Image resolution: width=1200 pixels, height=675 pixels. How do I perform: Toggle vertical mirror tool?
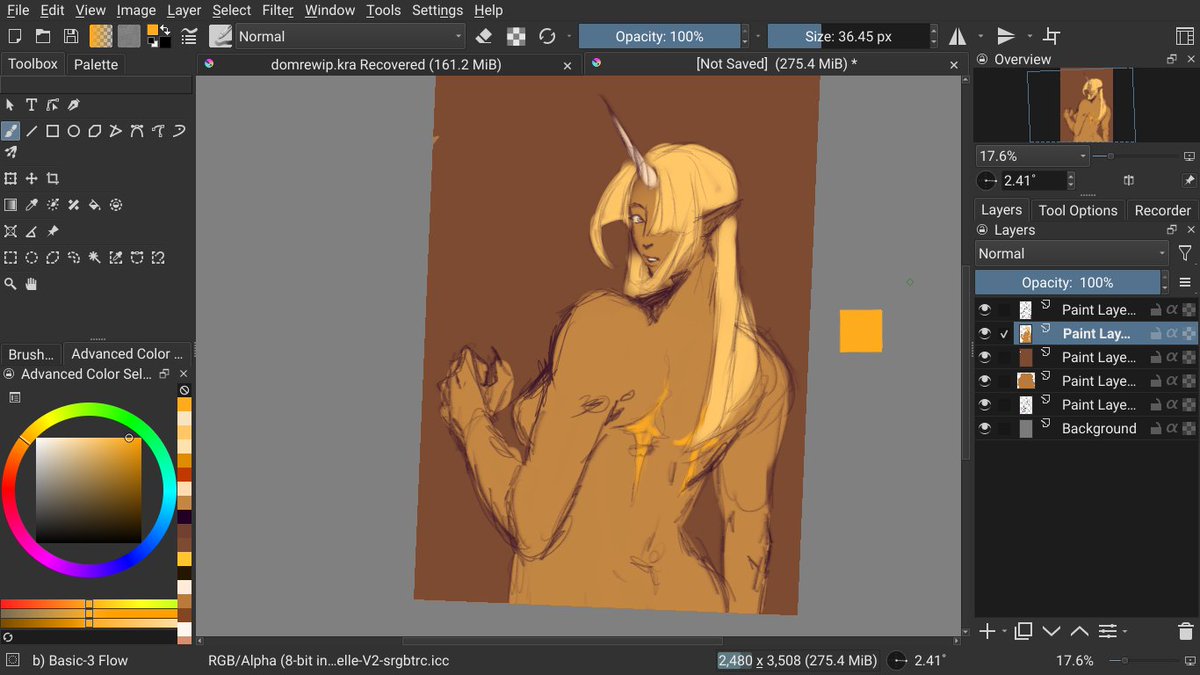[x=1006, y=36]
